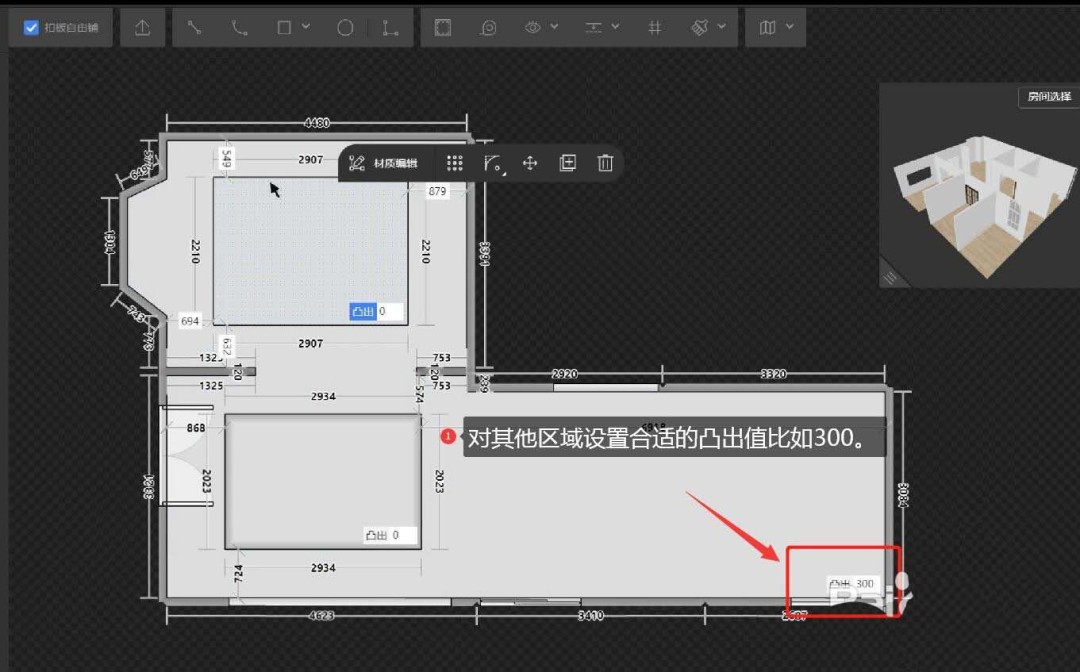
Task: Click the duplicate copy icon
Action: pos(567,163)
